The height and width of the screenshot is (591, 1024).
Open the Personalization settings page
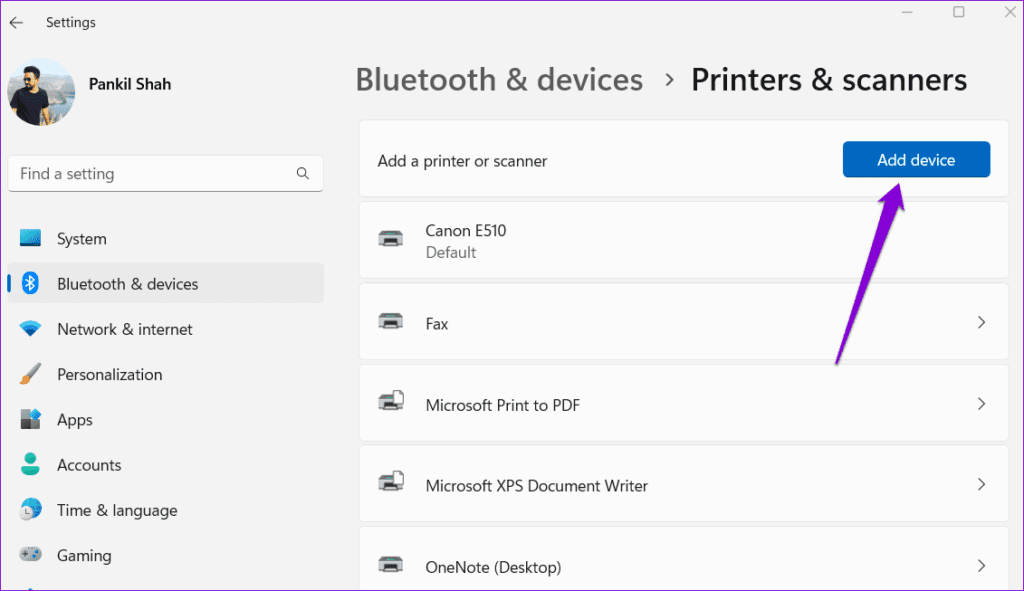click(x=109, y=375)
